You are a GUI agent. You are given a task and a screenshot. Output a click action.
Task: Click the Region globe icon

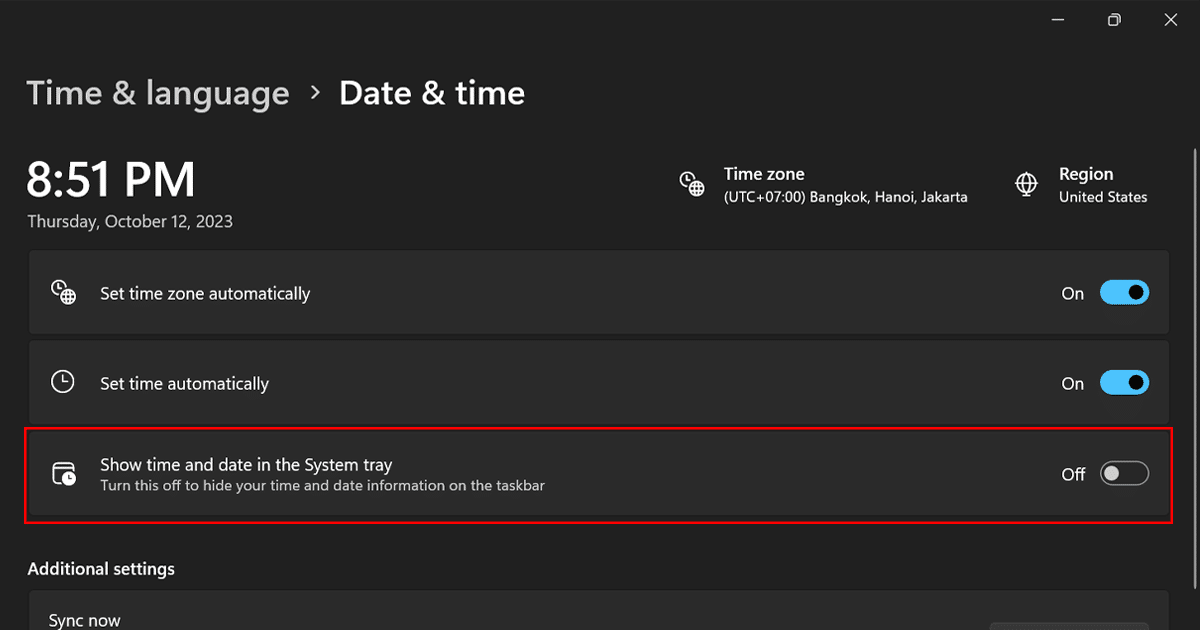click(x=1026, y=184)
